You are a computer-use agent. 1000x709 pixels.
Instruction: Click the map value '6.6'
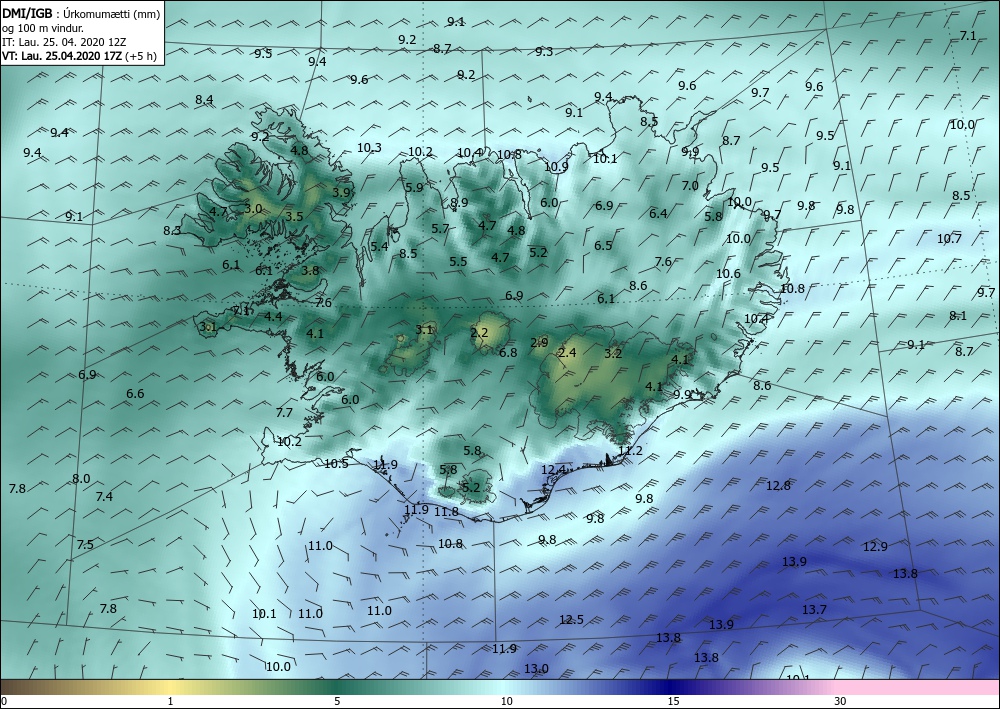(x=135, y=393)
